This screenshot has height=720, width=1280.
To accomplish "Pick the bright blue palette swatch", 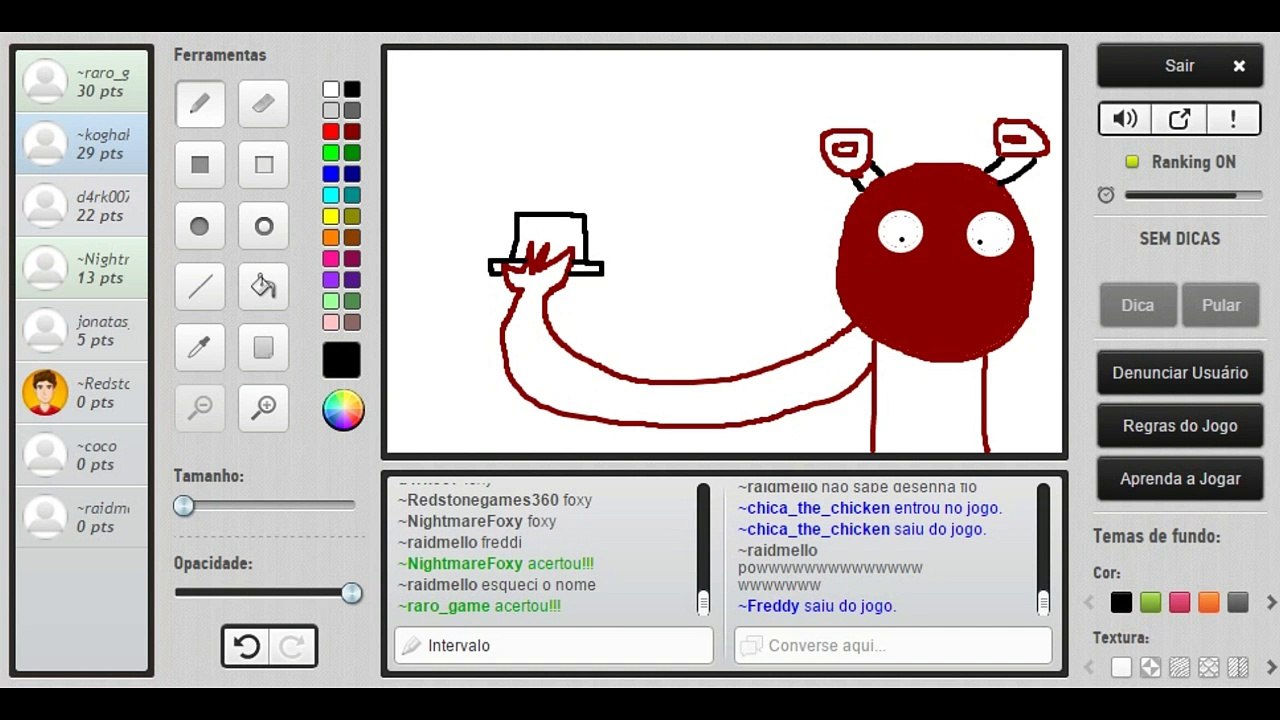I will click(331, 174).
